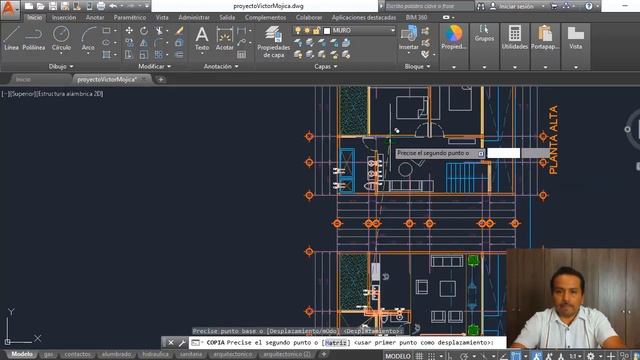
Task: Click the dynamic input distance field
Action: click(x=504, y=153)
